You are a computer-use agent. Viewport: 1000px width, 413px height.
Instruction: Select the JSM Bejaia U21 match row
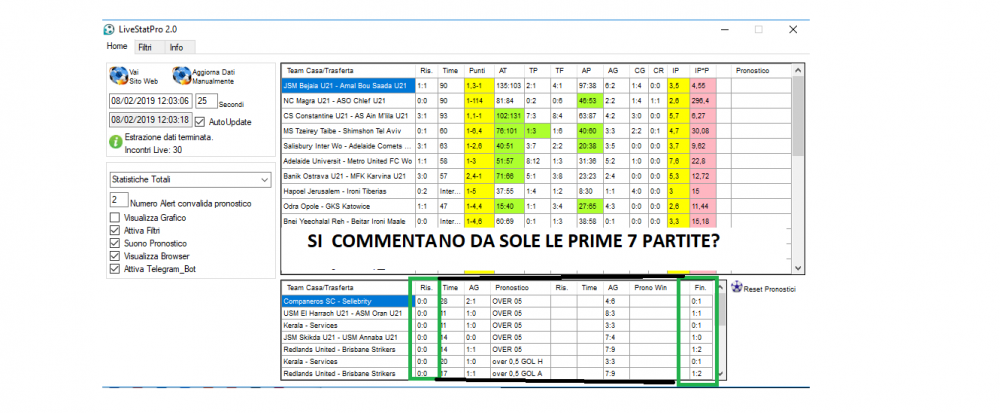(347, 86)
